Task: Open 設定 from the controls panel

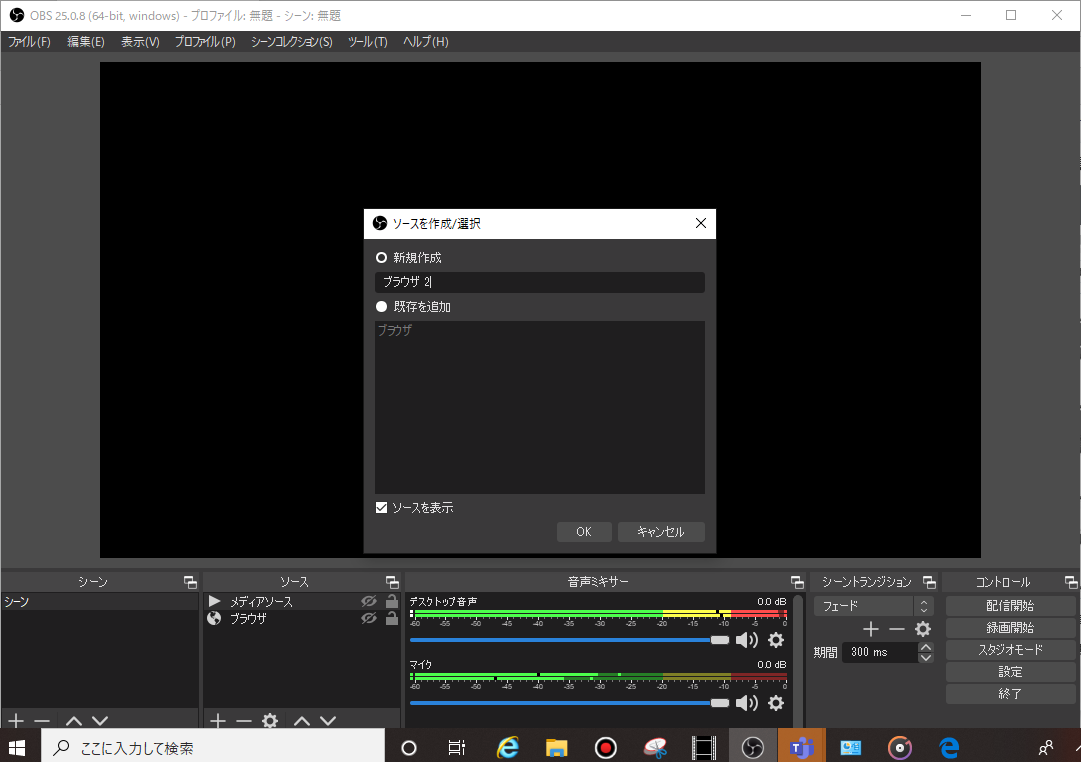Action: pos(1010,672)
